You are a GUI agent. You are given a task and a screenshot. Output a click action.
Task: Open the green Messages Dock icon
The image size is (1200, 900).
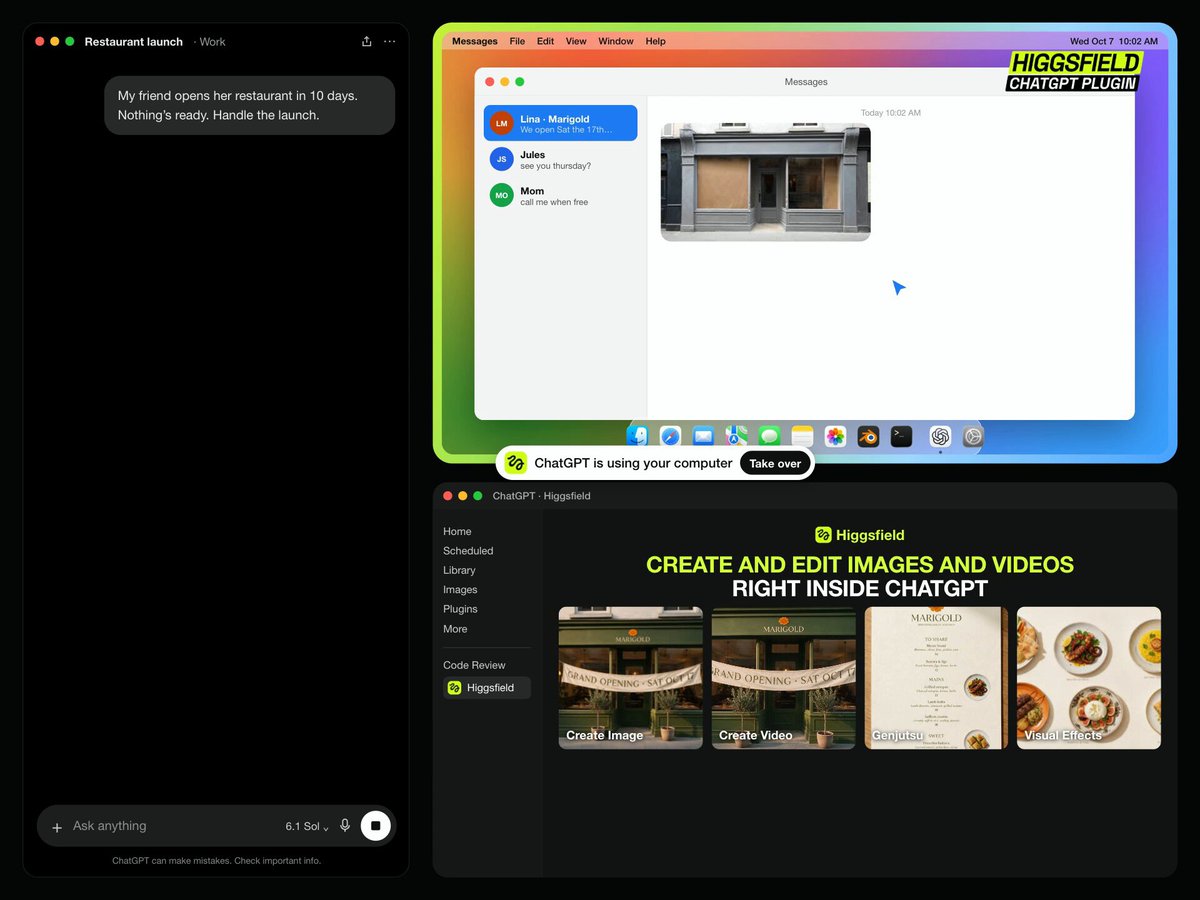769,436
